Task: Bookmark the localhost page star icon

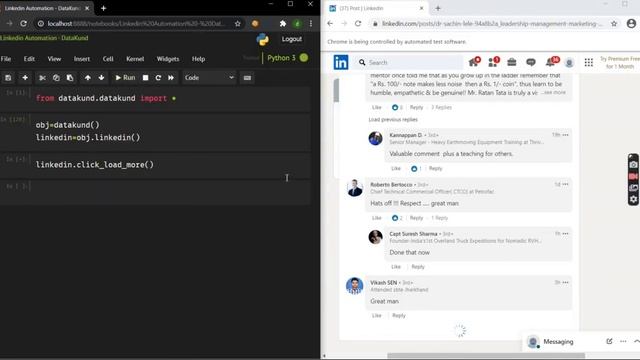Action: (238, 24)
